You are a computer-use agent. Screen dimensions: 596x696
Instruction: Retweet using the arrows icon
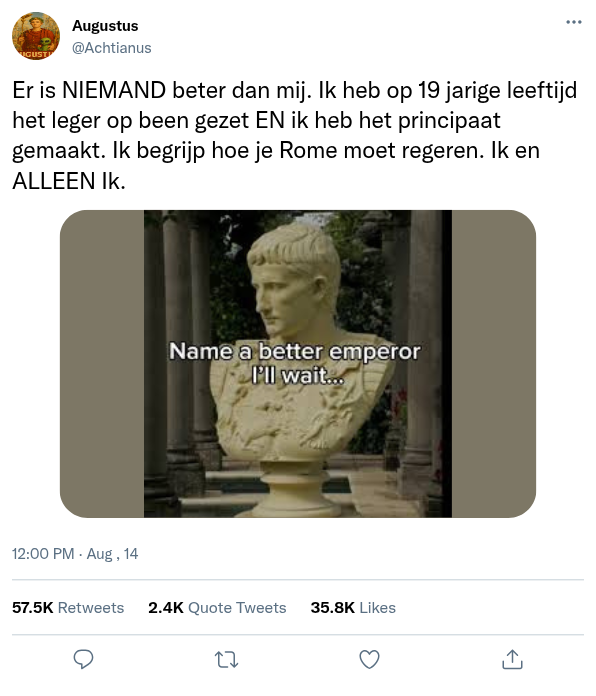click(226, 660)
